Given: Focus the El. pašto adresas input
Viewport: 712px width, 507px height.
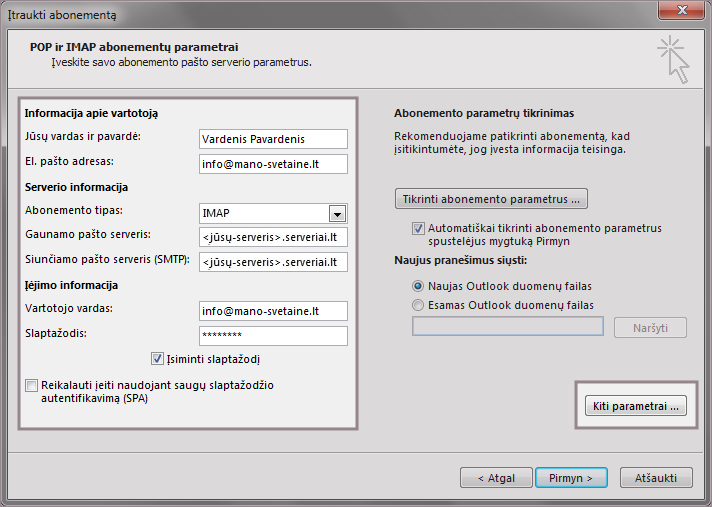Looking at the screenshot, I should (273, 164).
